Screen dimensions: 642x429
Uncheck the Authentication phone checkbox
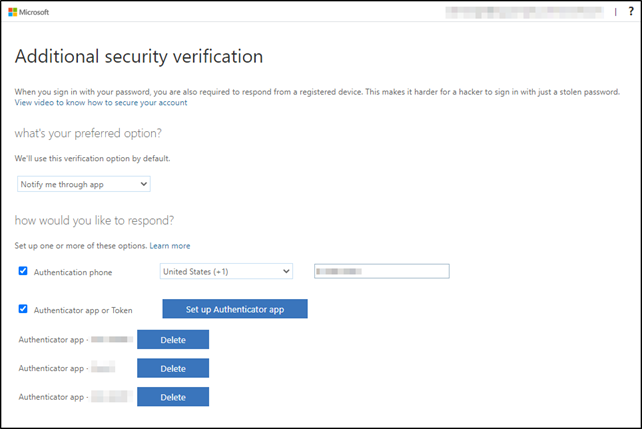pyautogui.click(x=23, y=271)
